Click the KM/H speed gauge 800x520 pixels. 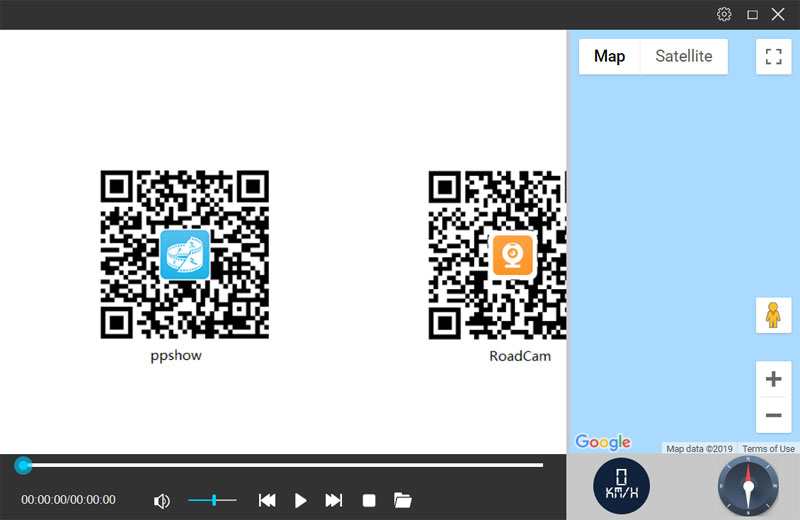coord(621,486)
